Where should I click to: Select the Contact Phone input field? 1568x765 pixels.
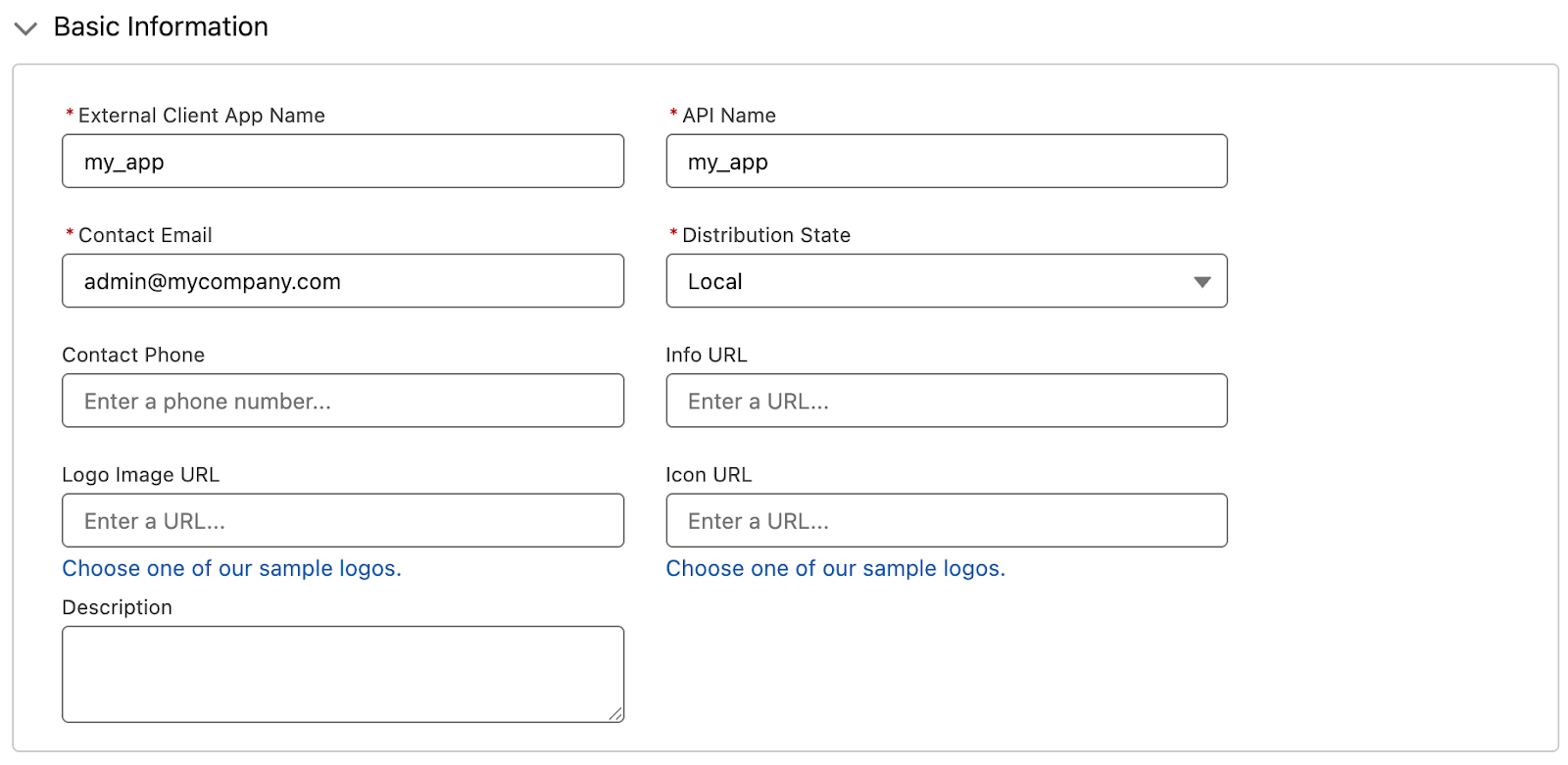[x=343, y=401]
